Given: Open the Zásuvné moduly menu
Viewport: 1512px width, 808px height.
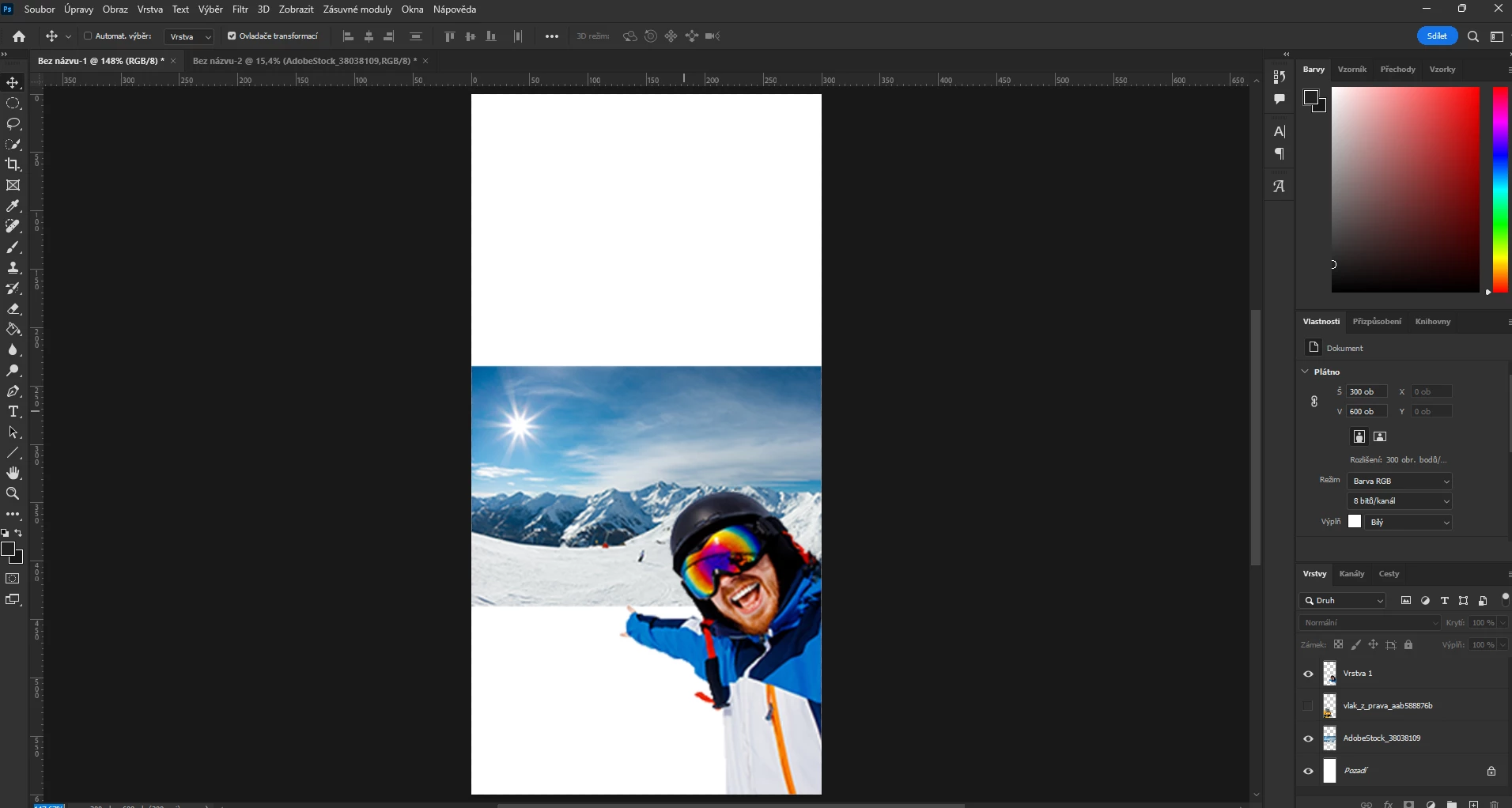Looking at the screenshot, I should [357, 9].
